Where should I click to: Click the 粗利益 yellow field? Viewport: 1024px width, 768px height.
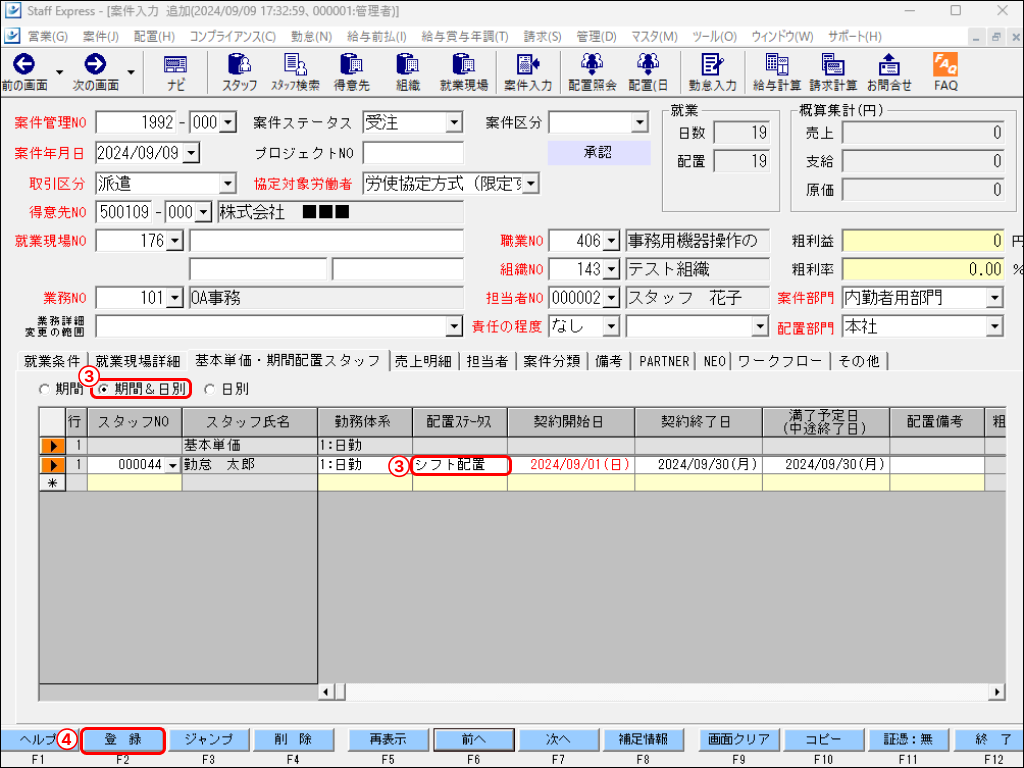[923, 241]
